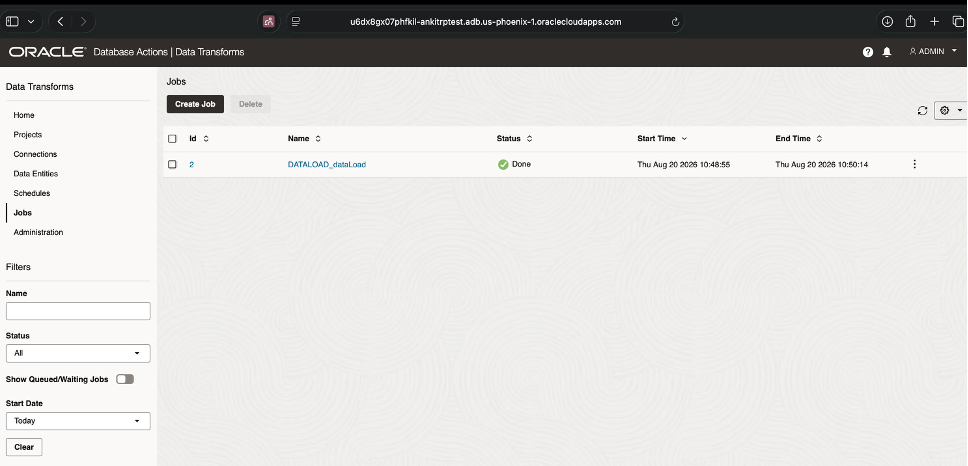This screenshot has height=466, width=968.
Task: Sort by the Id column arrows
Action: click(x=206, y=139)
